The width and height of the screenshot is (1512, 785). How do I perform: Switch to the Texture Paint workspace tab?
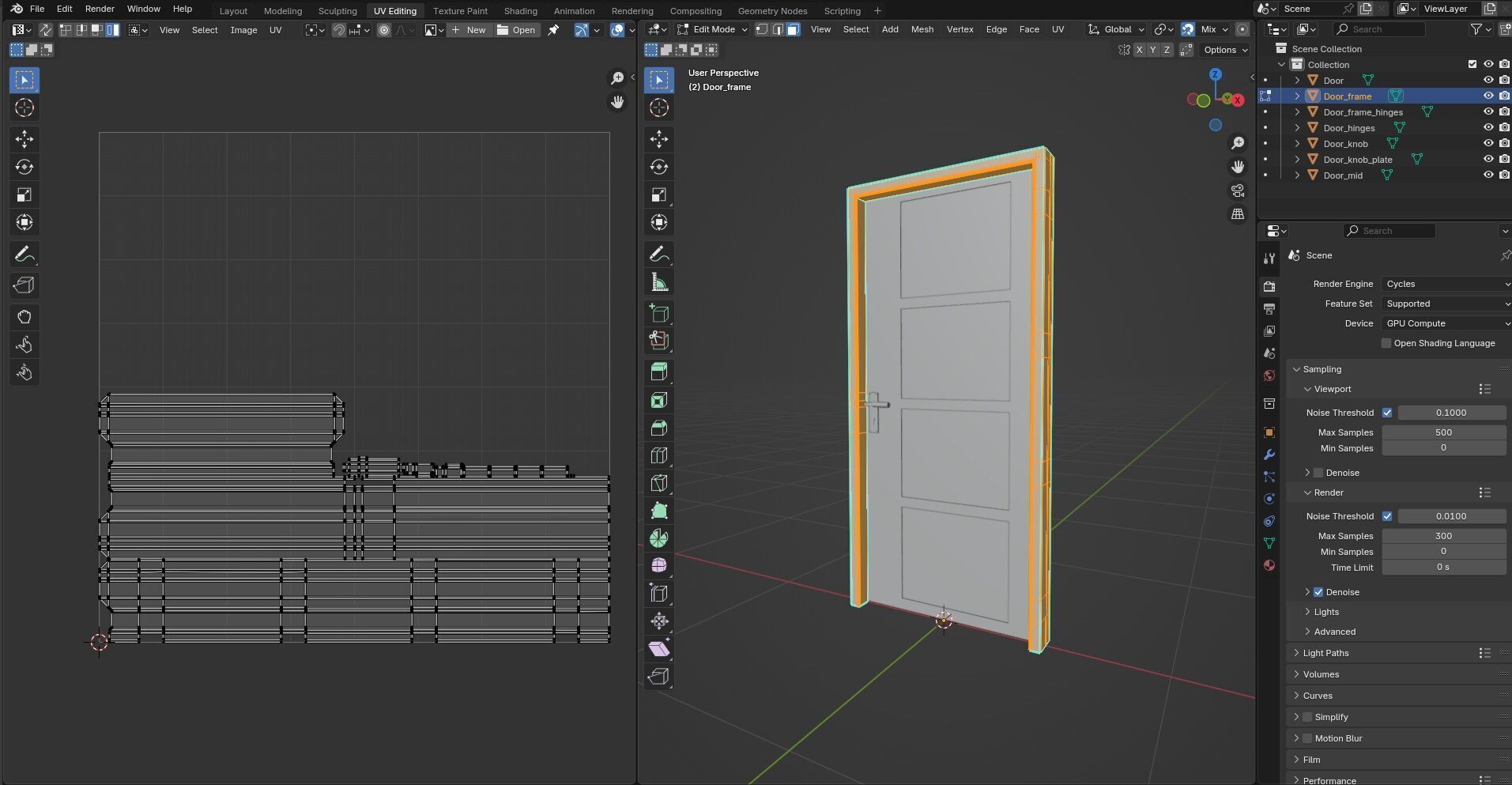[460, 11]
